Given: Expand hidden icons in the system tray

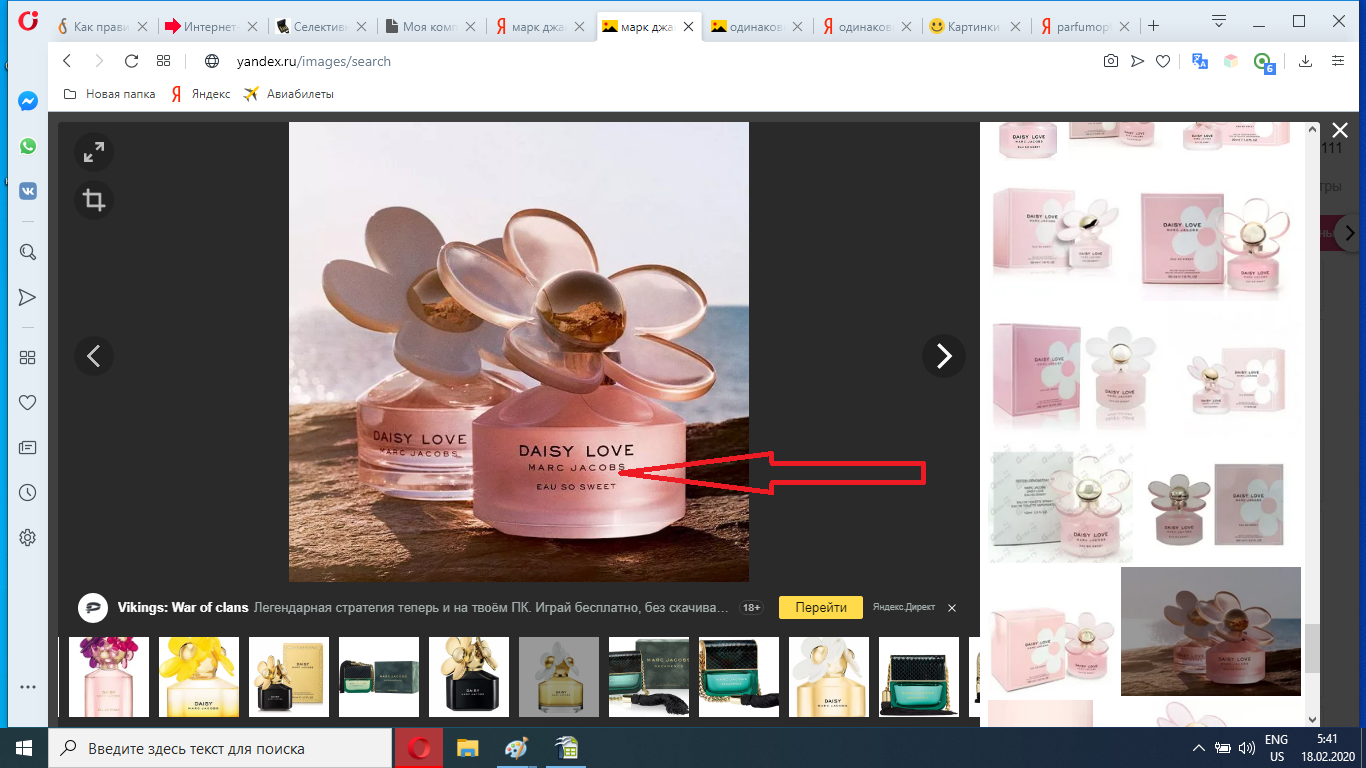Looking at the screenshot, I should pos(1197,747).
